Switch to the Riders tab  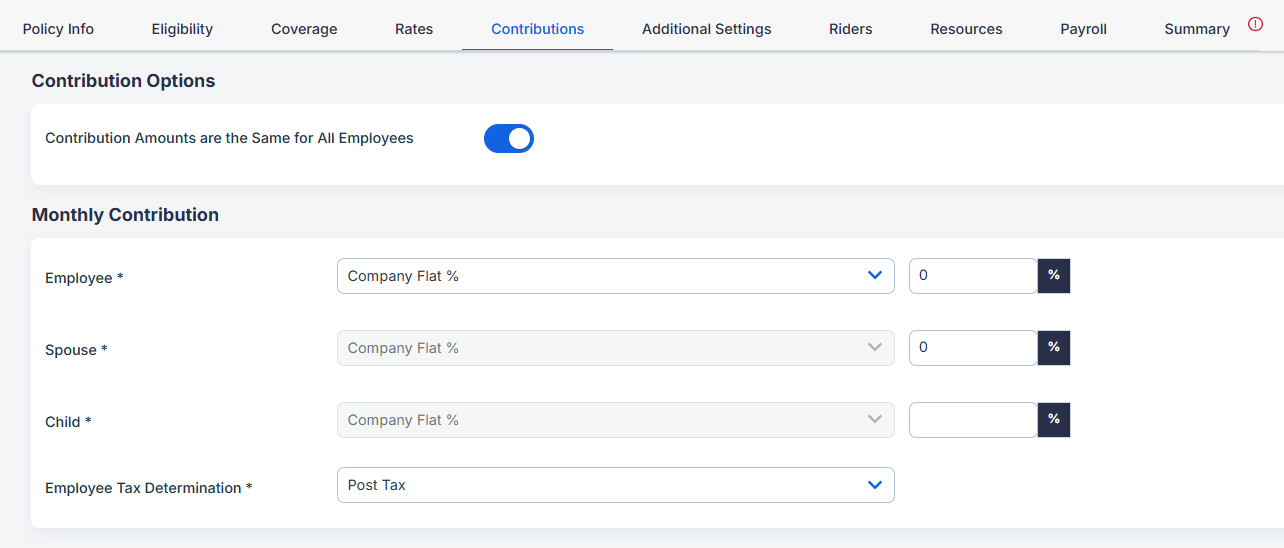pos(851,29)
